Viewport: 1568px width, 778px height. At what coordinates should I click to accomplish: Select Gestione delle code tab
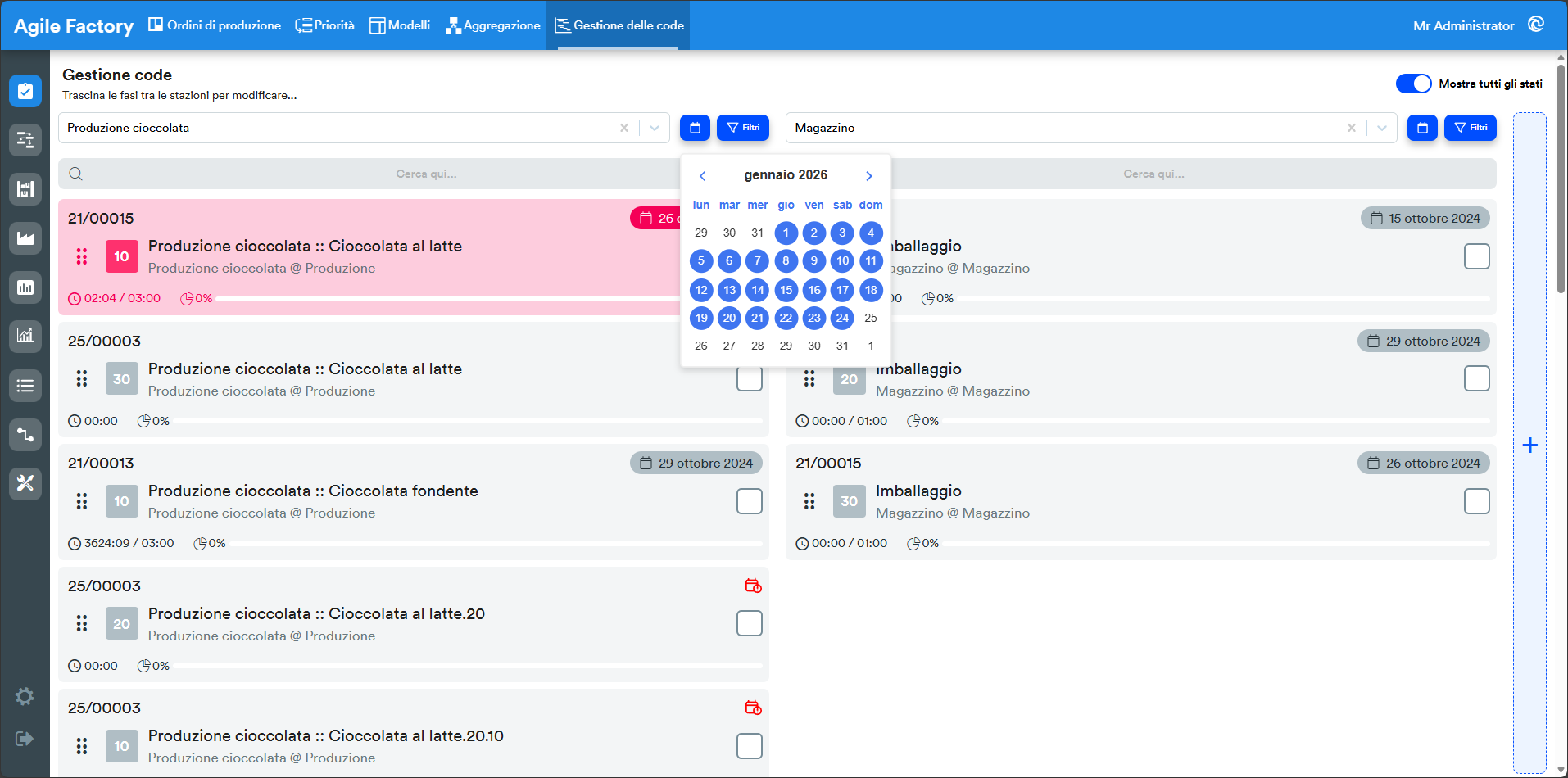(619, 25)
